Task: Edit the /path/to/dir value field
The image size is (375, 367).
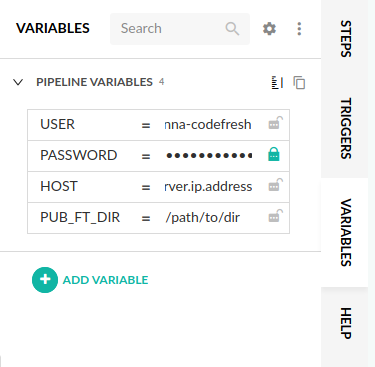Action: point(208,218)
